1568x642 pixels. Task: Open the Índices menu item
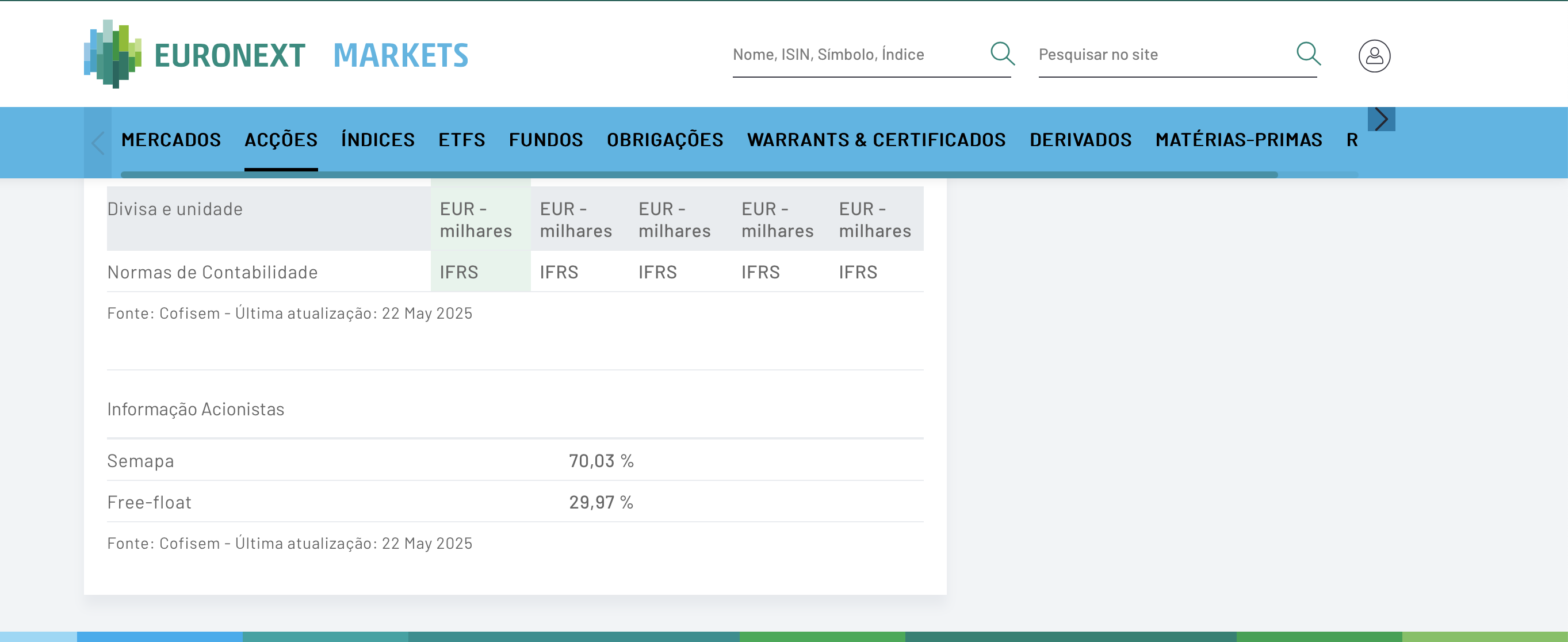[x=377, y=139]
